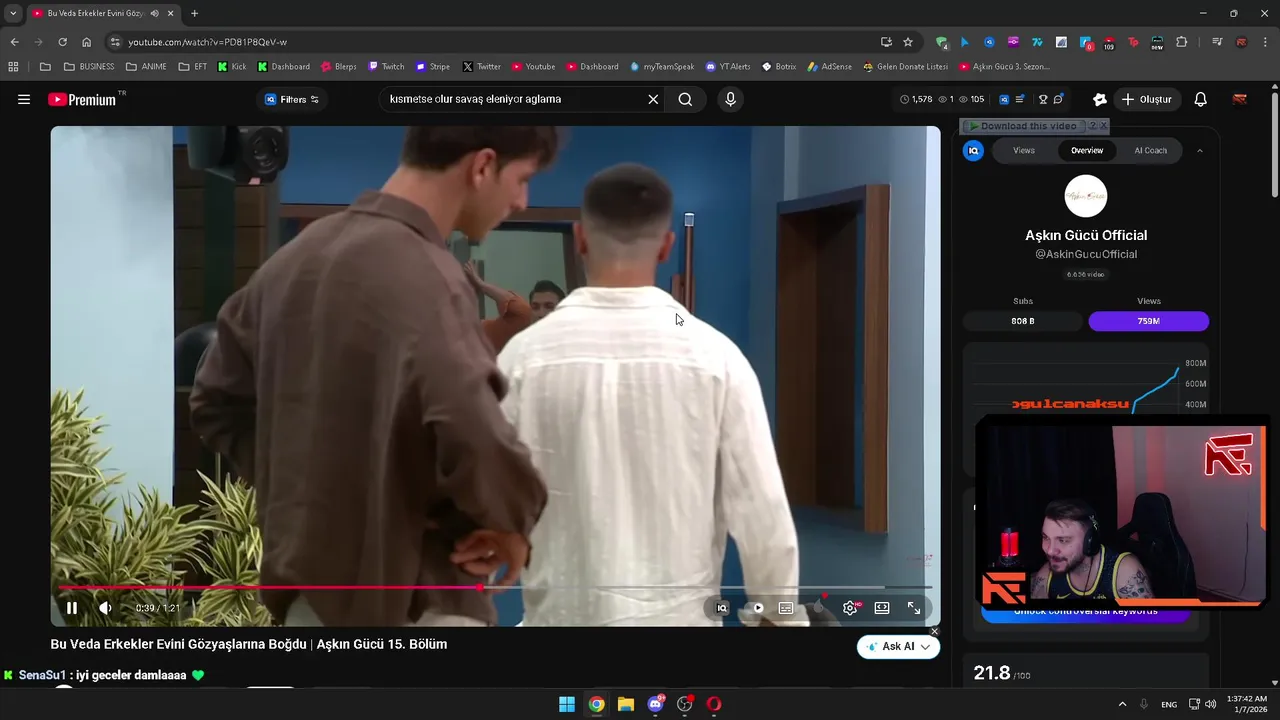Open the Aşkın Gücü Official channel avatar
The width and height of the screenshot is (1280, 720).
1086,196
